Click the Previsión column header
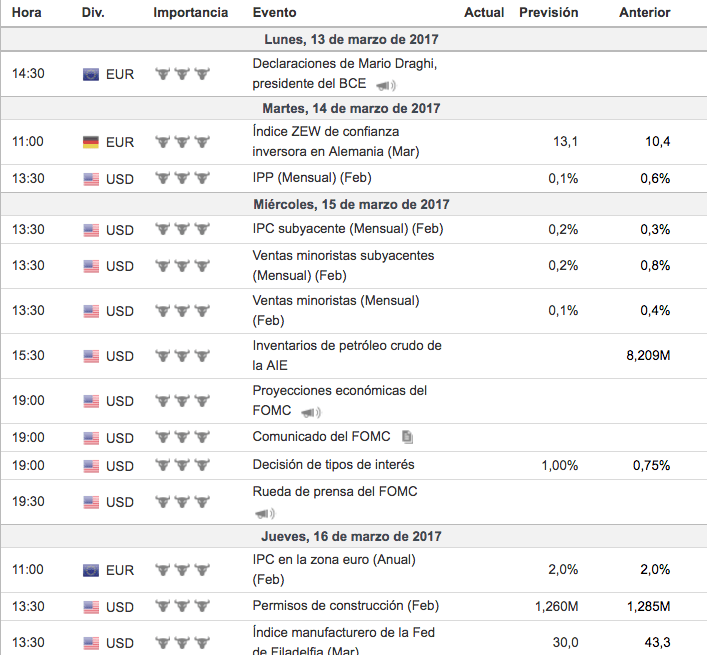The image size is (707, 655). (548, 13)
